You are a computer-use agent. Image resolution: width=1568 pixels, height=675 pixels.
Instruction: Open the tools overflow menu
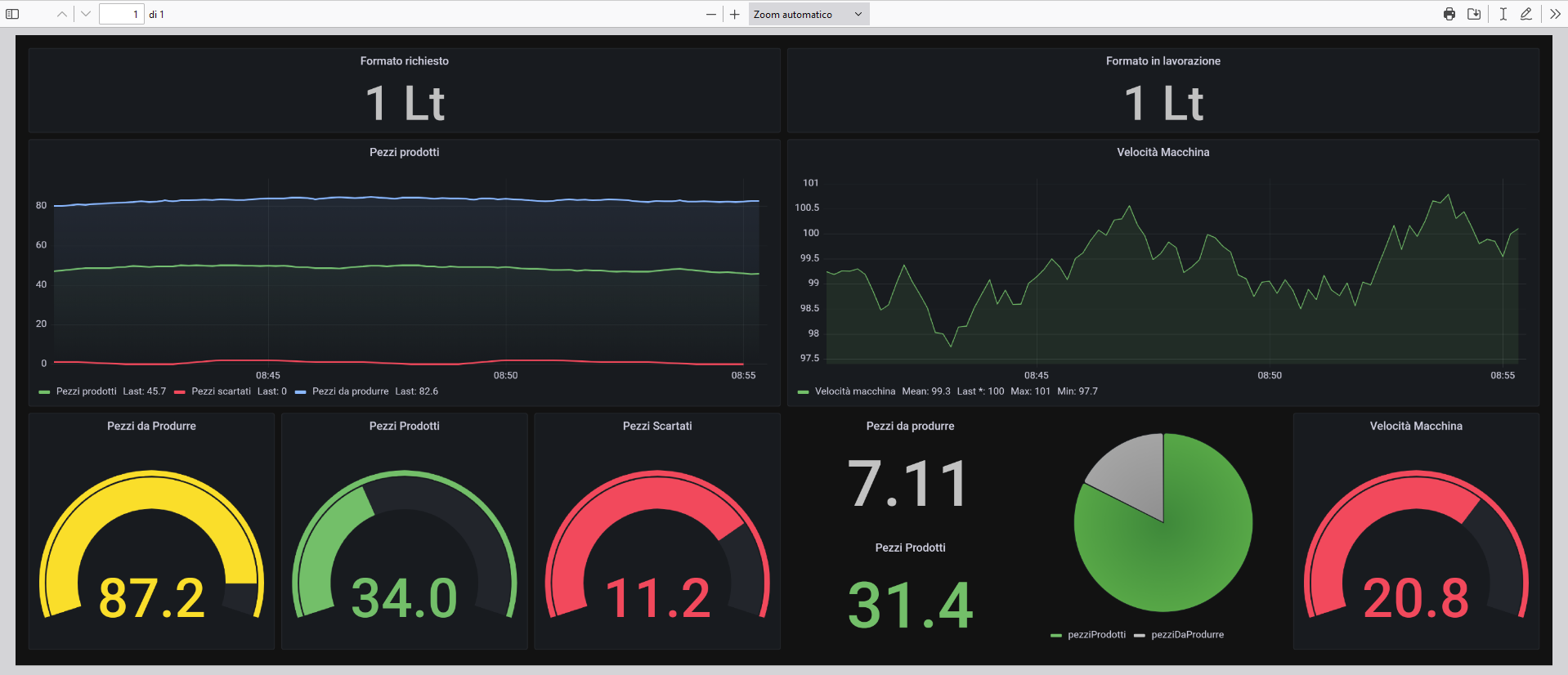pyautogui.click(x=1555, y=14)
